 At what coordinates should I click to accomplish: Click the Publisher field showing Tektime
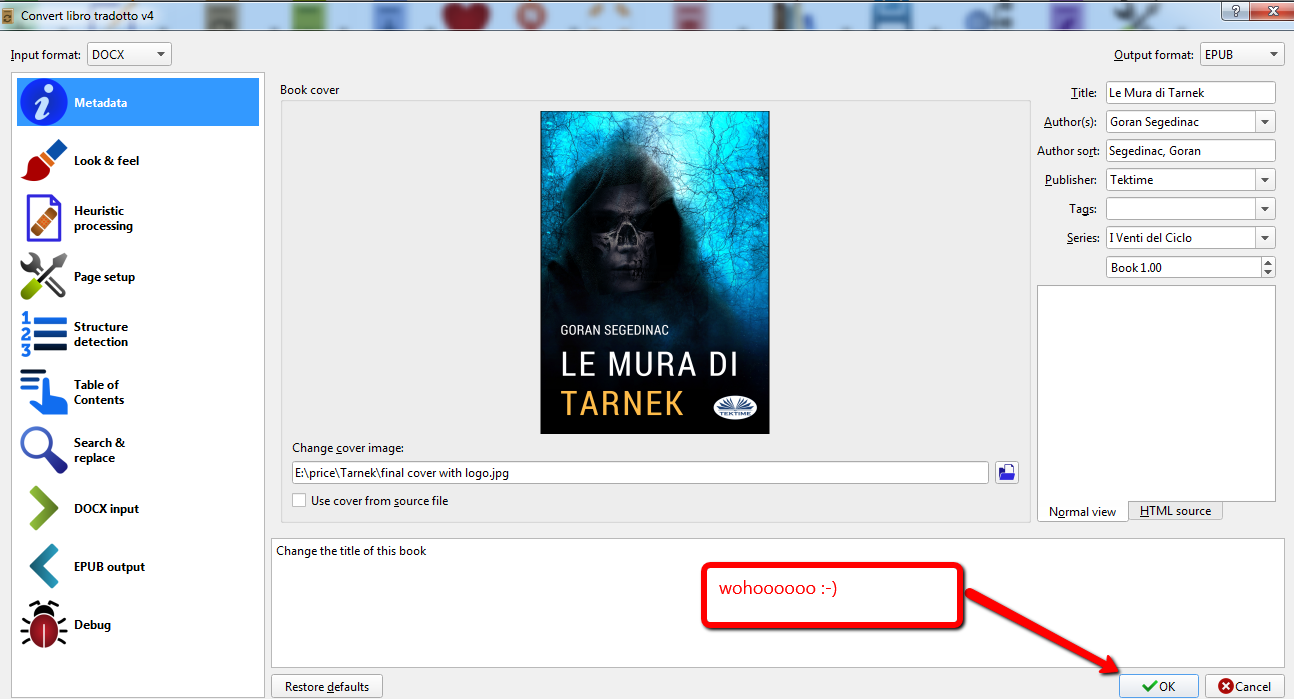pyautogui.click(x=1181, y=180)
